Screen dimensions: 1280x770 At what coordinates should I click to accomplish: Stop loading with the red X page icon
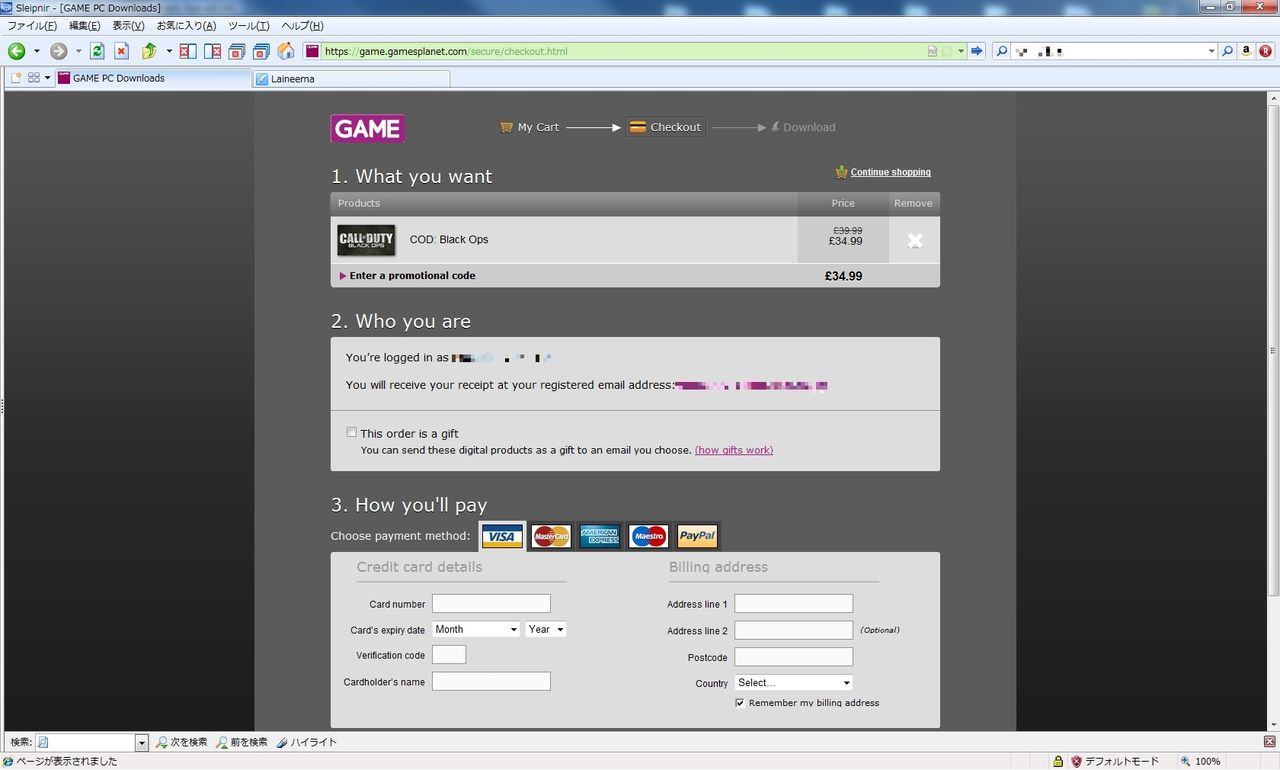tap(122, 51)
